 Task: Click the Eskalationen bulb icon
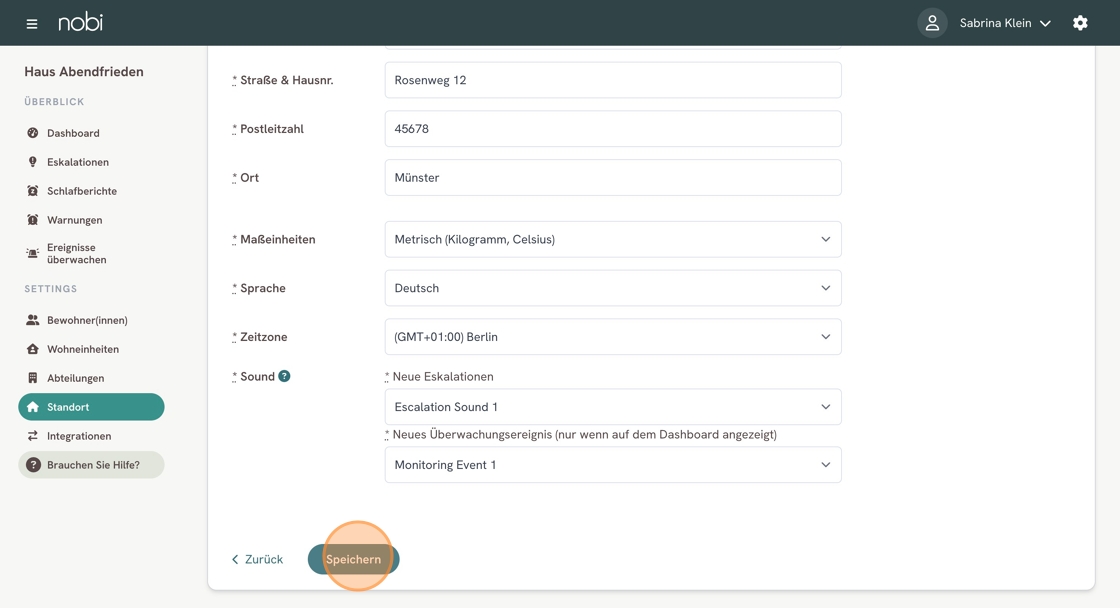coord(33,162)
